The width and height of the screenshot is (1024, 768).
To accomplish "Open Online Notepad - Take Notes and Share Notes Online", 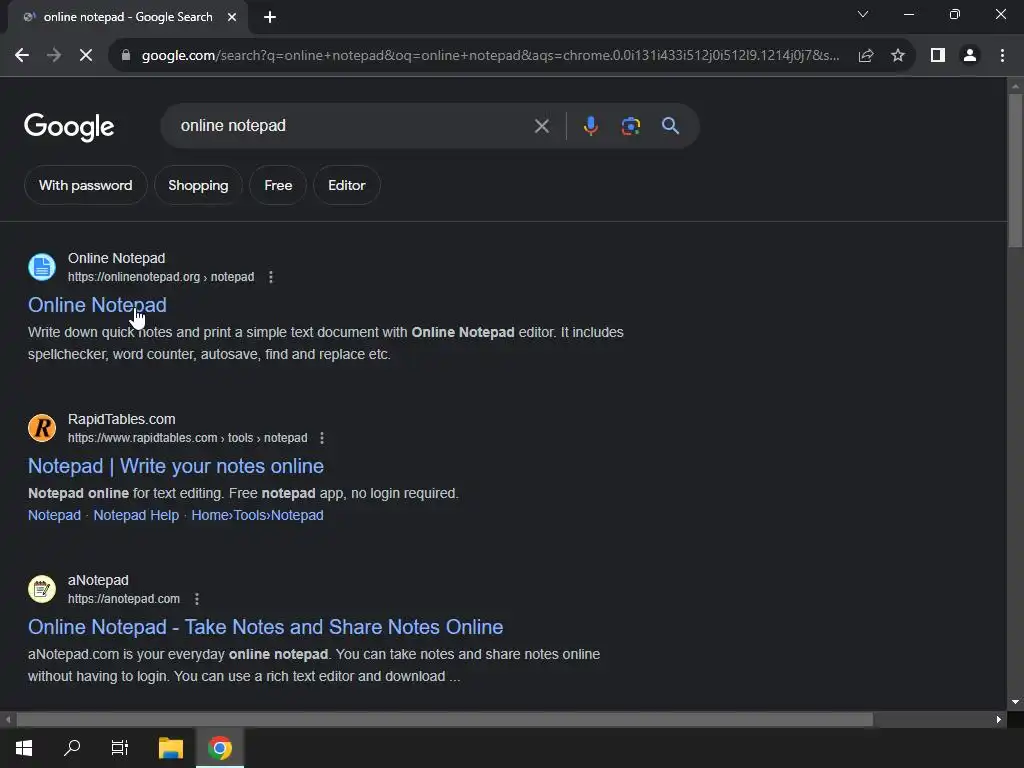I will point(265,627).
